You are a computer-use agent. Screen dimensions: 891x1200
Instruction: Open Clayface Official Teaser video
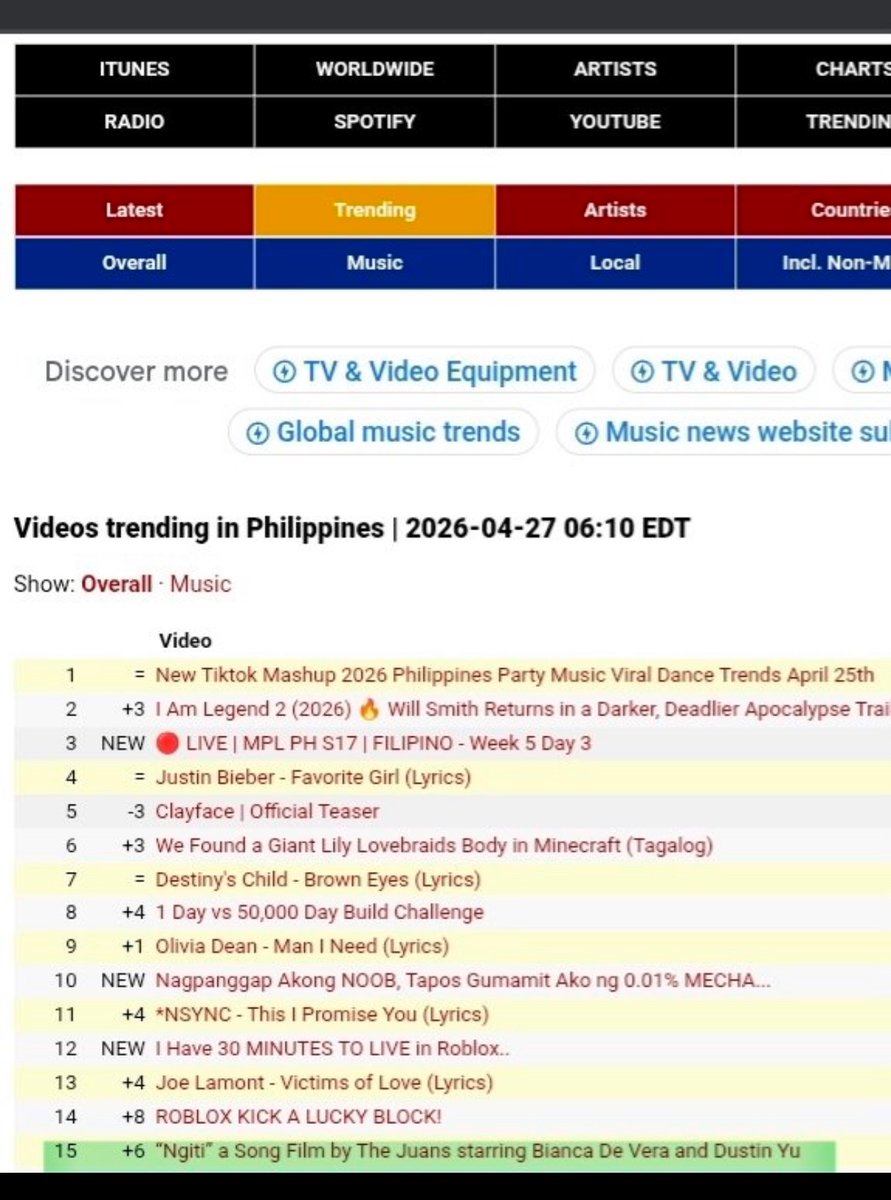[267, 811]
